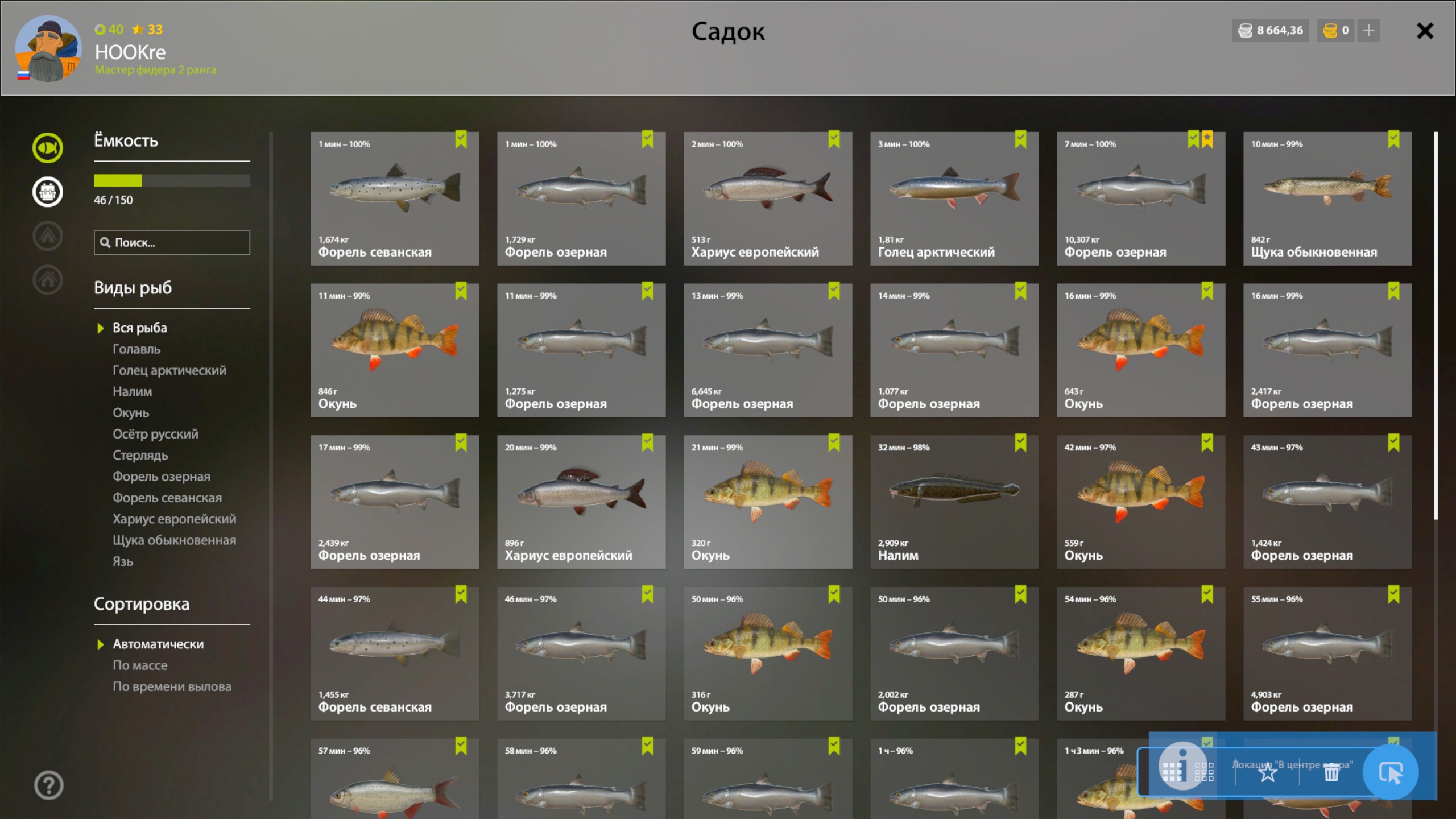
Task: Open player profile HOOKre avatar
Action: pyautogui.click(x=48, y=49)
